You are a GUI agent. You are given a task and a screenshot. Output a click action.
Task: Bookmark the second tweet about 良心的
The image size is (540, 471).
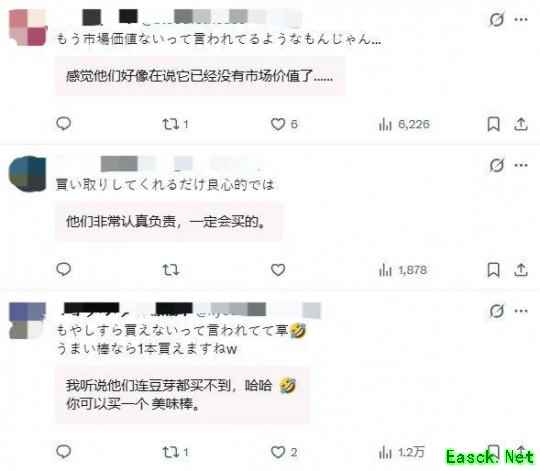[x=493, y=270]
